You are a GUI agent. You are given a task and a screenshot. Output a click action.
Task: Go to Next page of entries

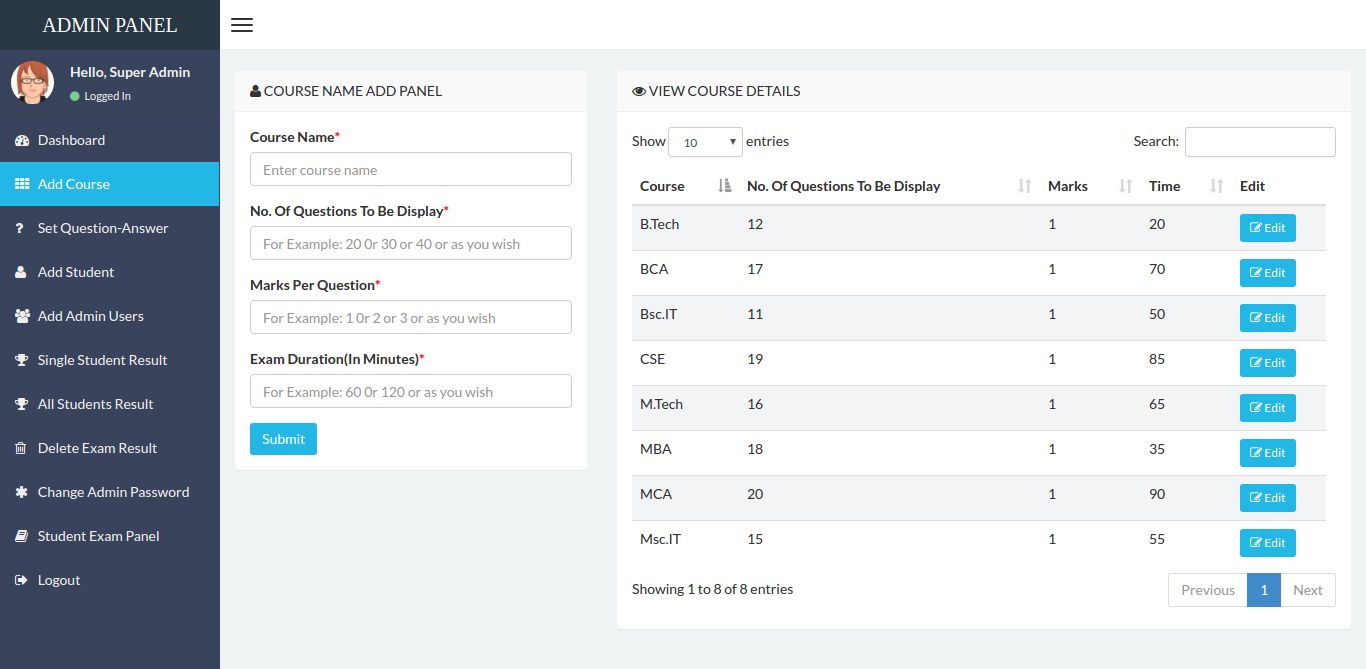(1307, 590)
